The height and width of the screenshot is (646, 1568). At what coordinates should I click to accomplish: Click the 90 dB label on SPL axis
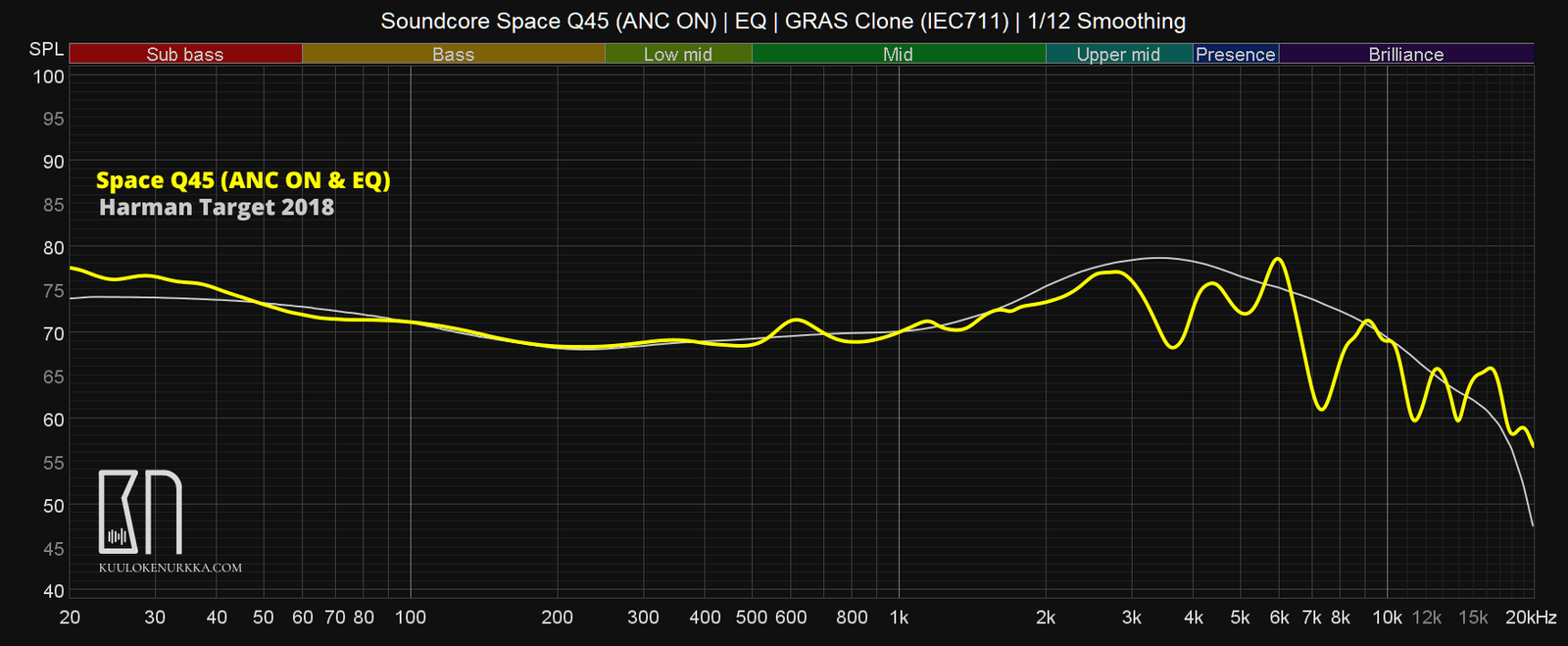(x=53, y=162)
